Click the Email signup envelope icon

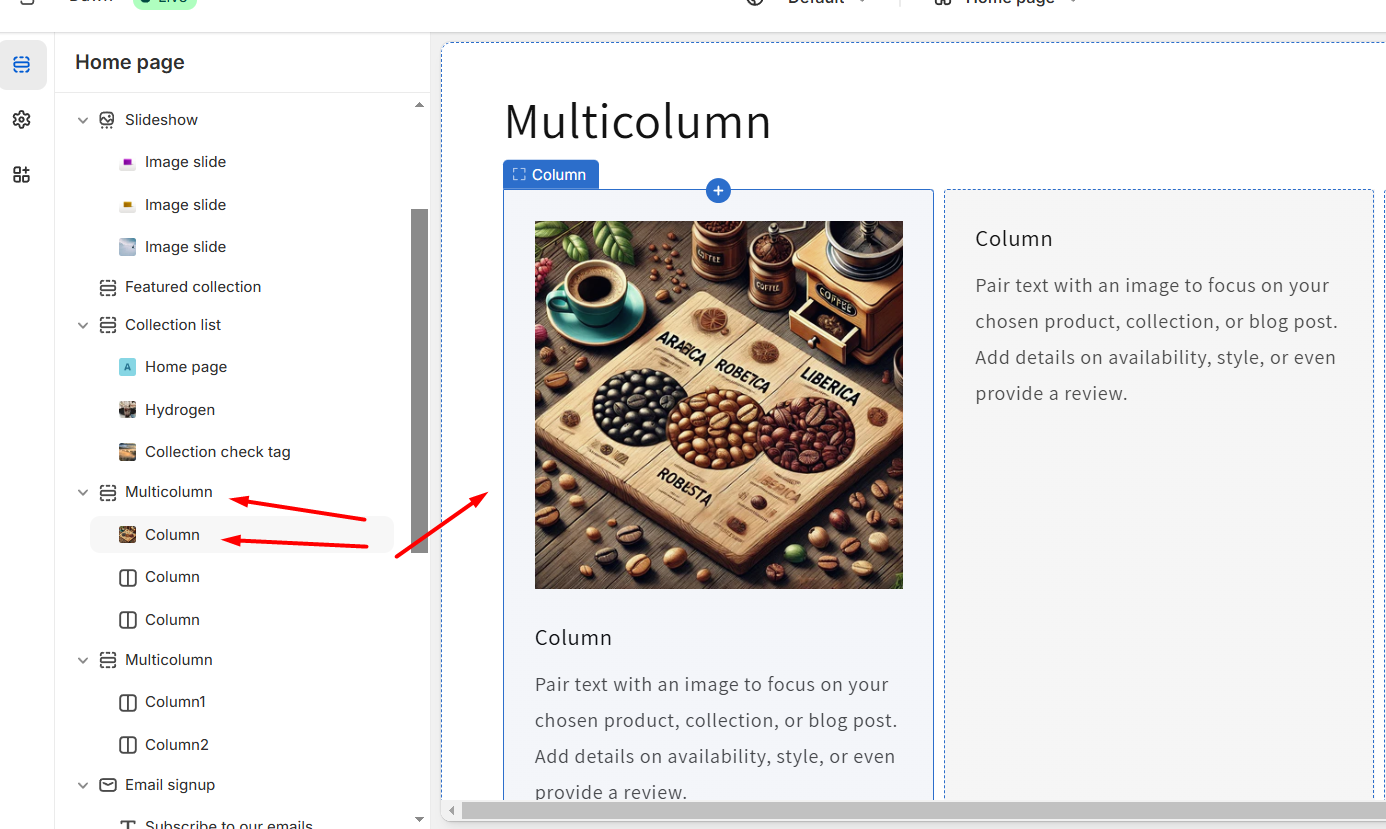pos(108,785)
